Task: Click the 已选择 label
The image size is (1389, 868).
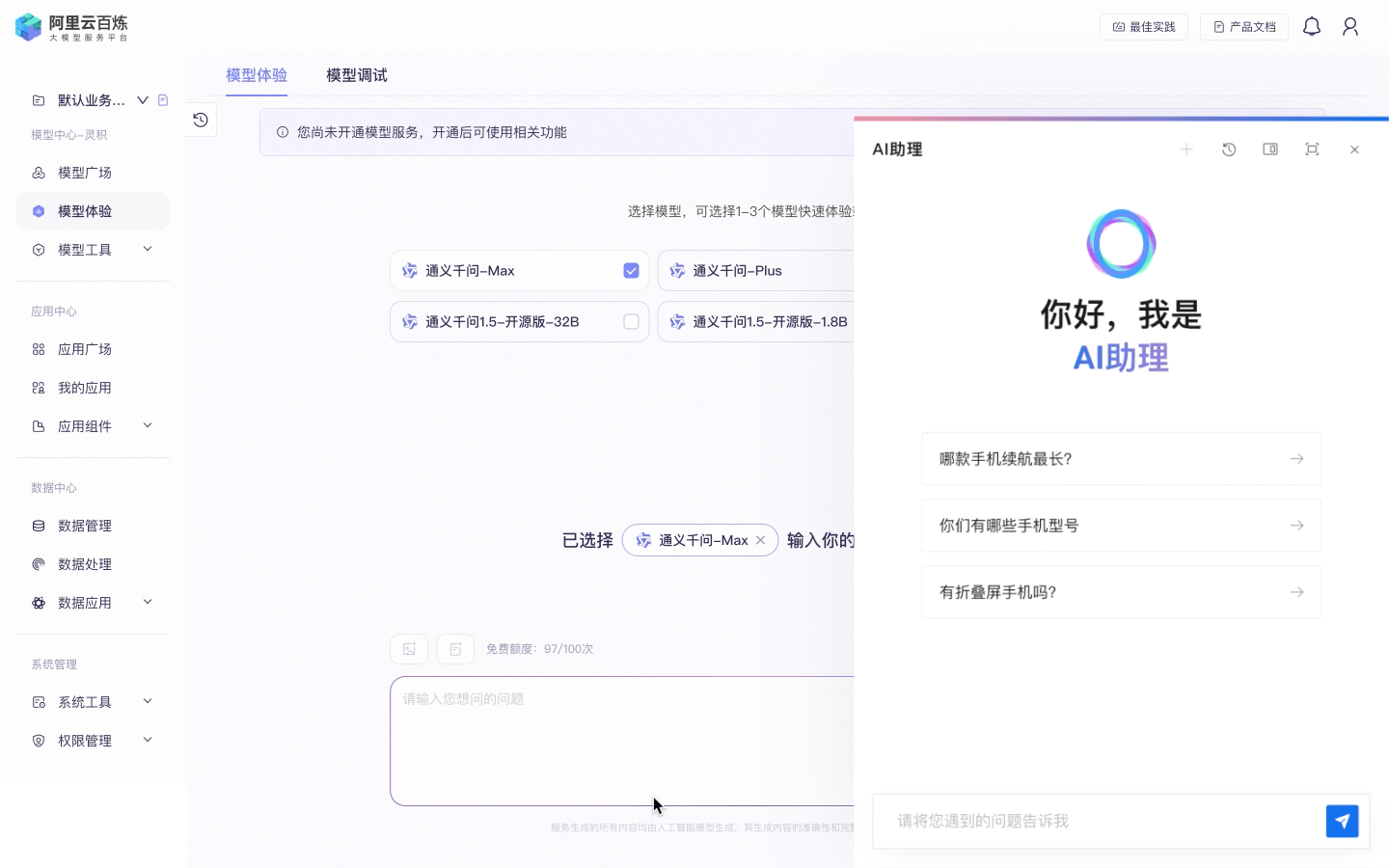Action: point(587,540)
